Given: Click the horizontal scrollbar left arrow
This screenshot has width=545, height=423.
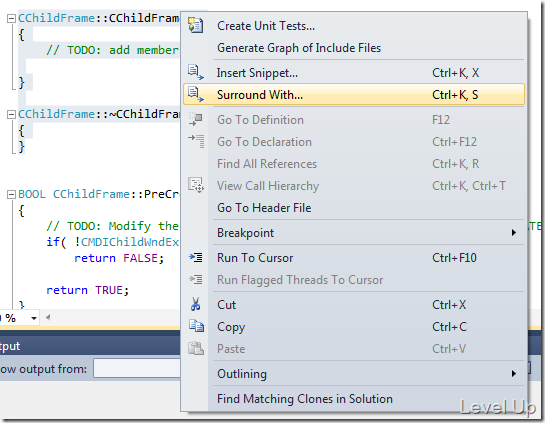Looking at the screenshot, I should (48, 317).
